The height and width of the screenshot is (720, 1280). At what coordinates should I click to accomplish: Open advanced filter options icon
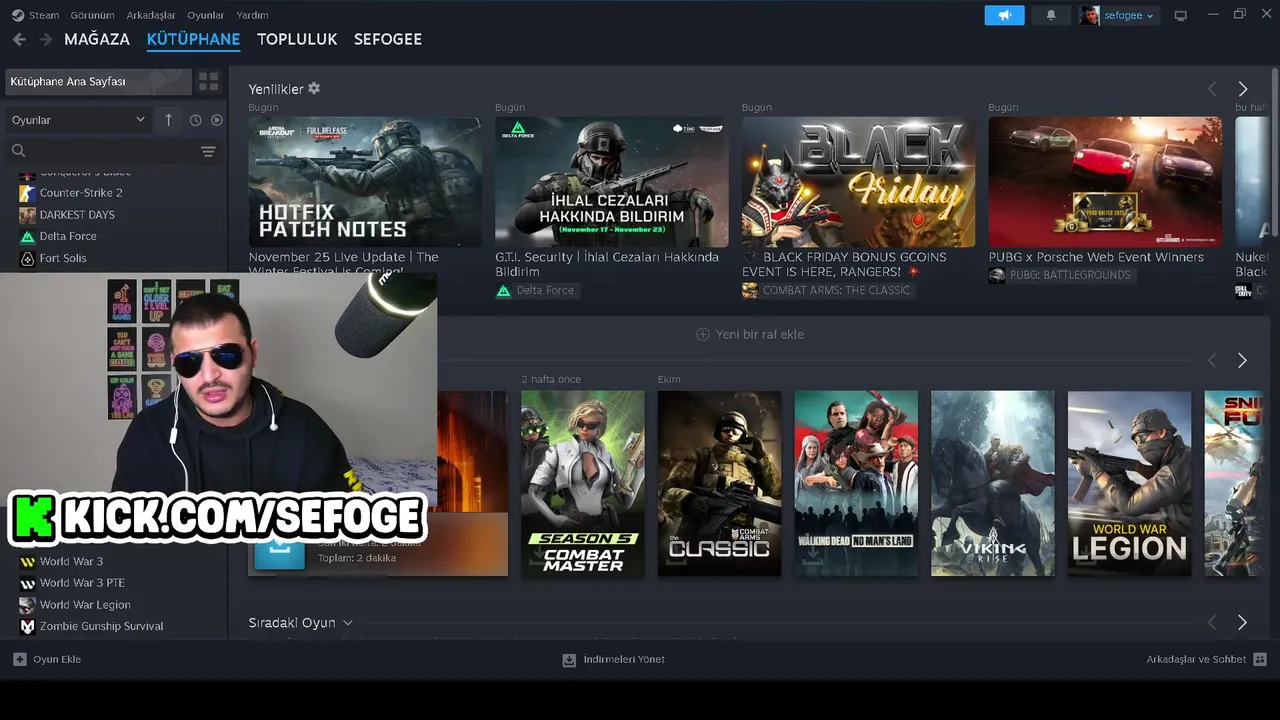tap(208, 151)
